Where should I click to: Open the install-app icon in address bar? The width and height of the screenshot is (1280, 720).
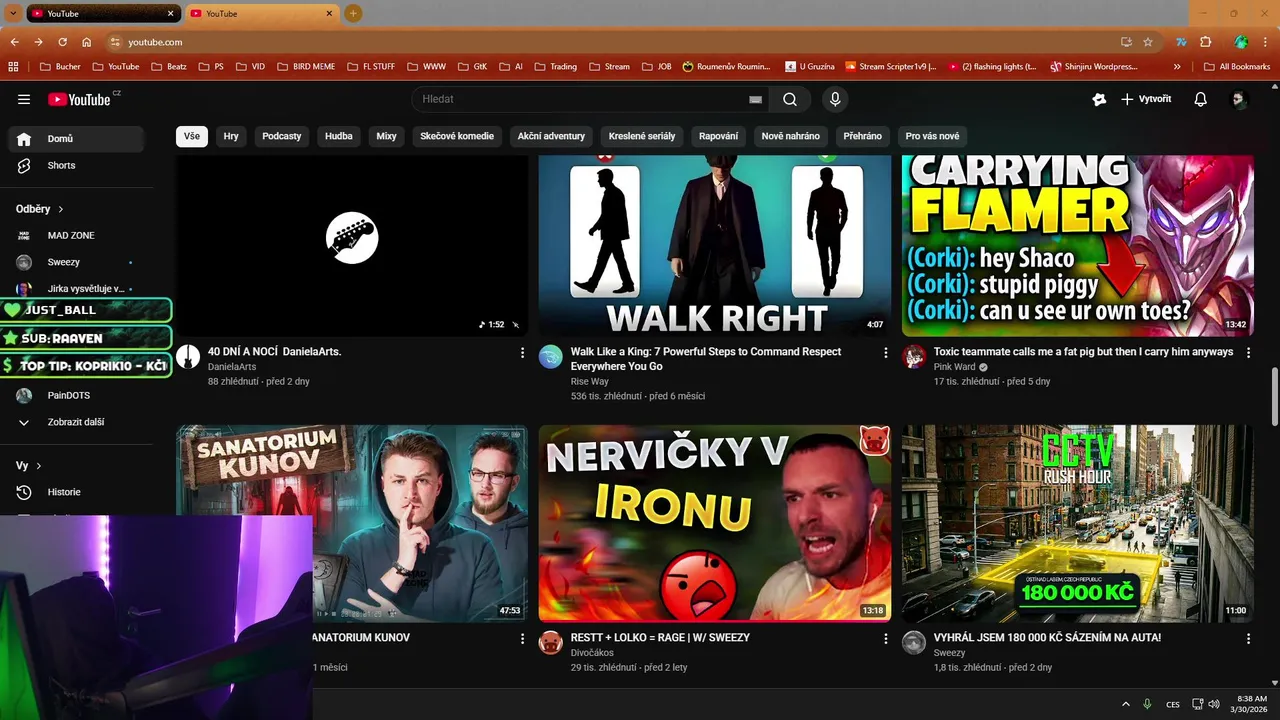point(1126,42)
